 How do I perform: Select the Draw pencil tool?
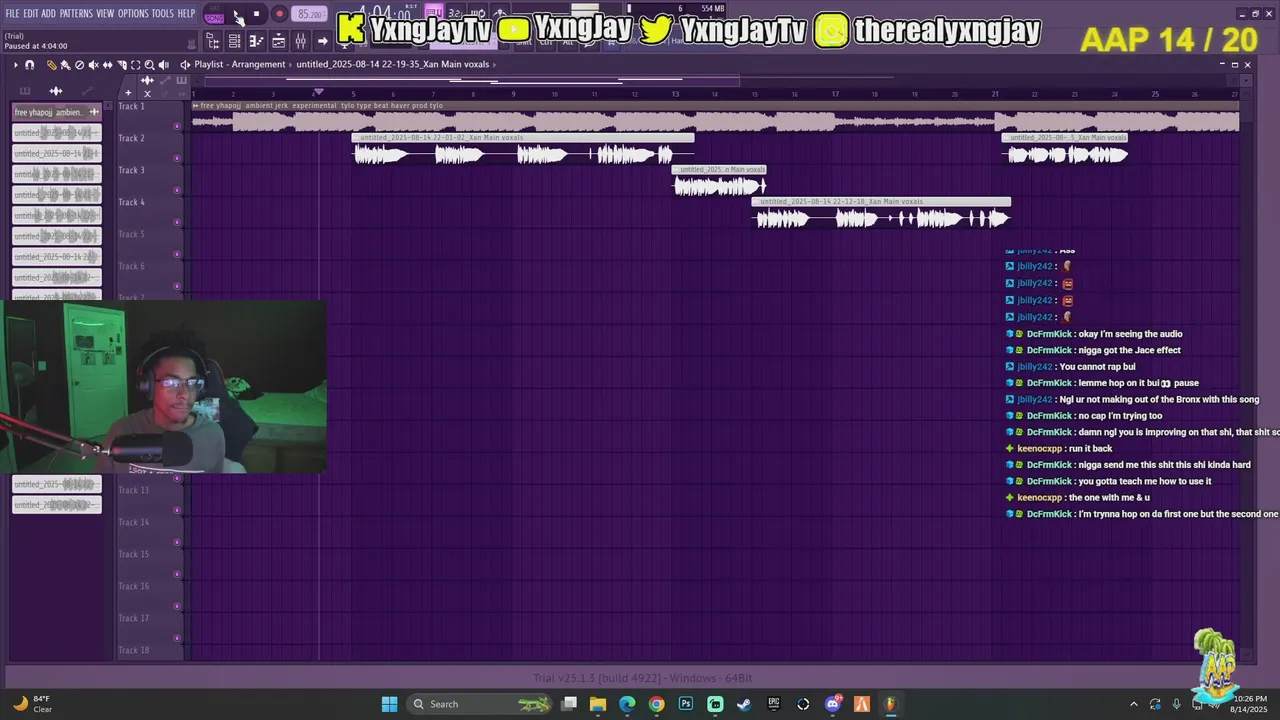point(51,65)
